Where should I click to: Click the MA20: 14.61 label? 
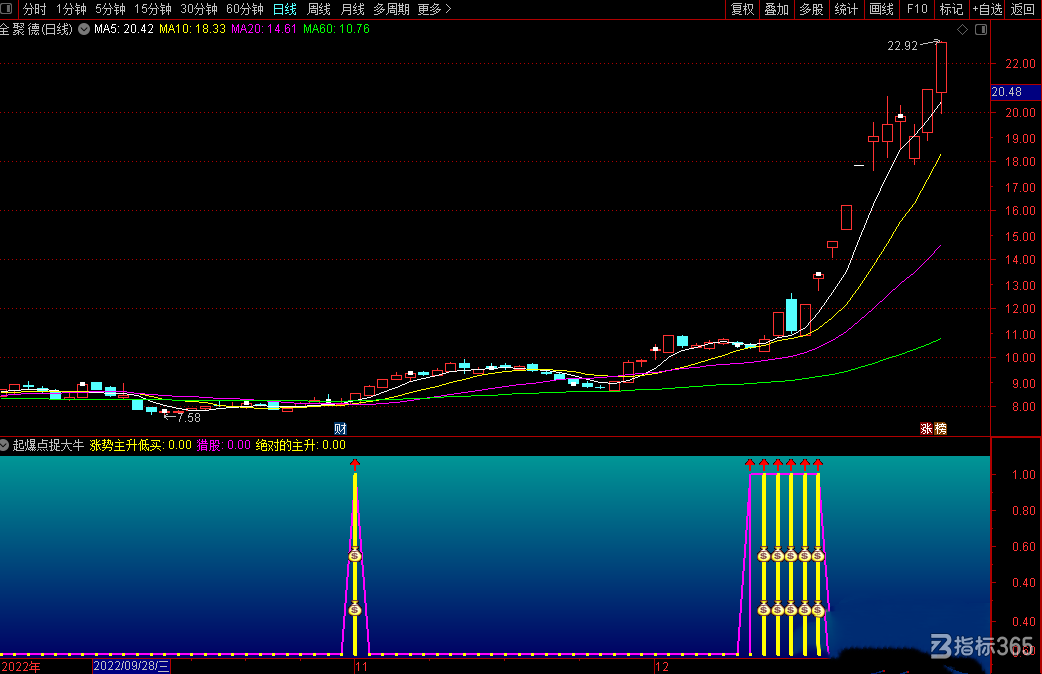pos(264,29)
